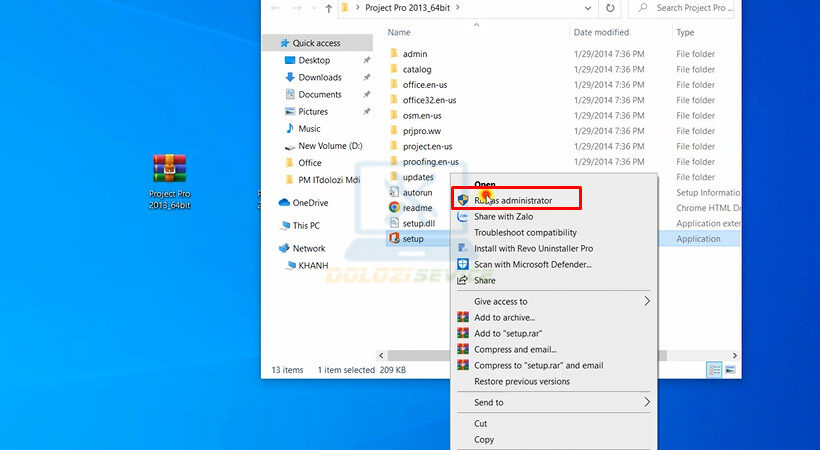820x450 pixels.
Task: Choose Restore previous versions entry
Action: pyautogui.click(x=553, y=381)
